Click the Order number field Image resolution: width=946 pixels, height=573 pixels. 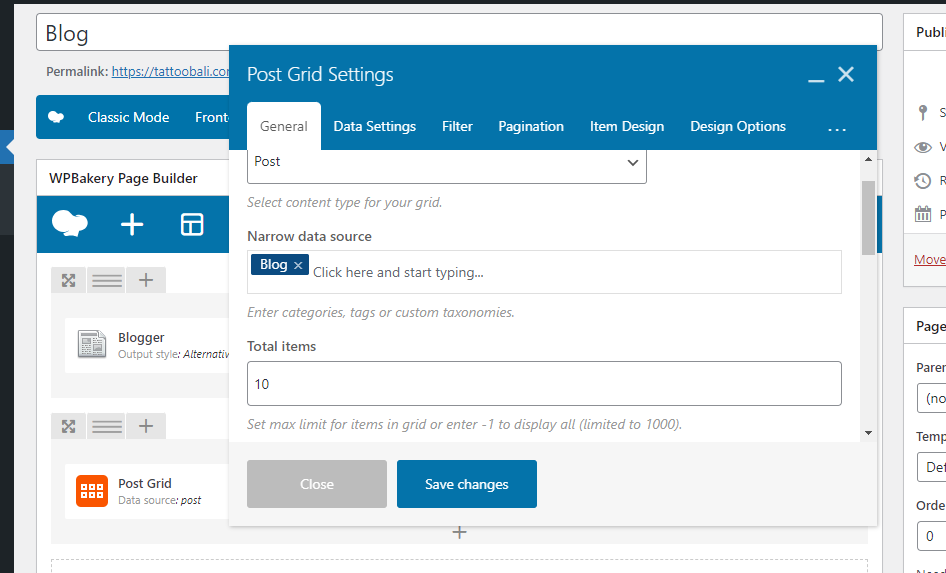click(932, 536)
